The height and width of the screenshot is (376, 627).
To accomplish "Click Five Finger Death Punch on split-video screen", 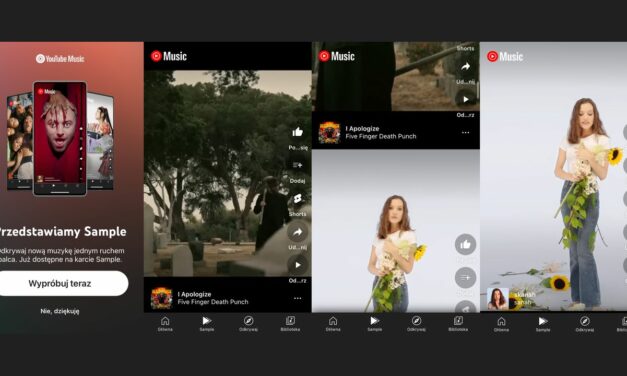I will (x=381, y=136).
